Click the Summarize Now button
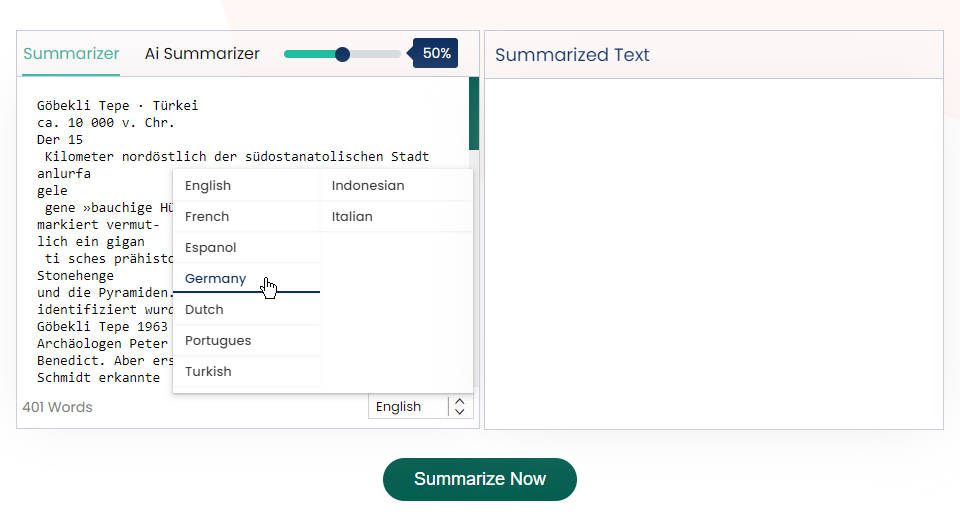The width and height of the screenshot is (960, 522). [x=479, y=479]
